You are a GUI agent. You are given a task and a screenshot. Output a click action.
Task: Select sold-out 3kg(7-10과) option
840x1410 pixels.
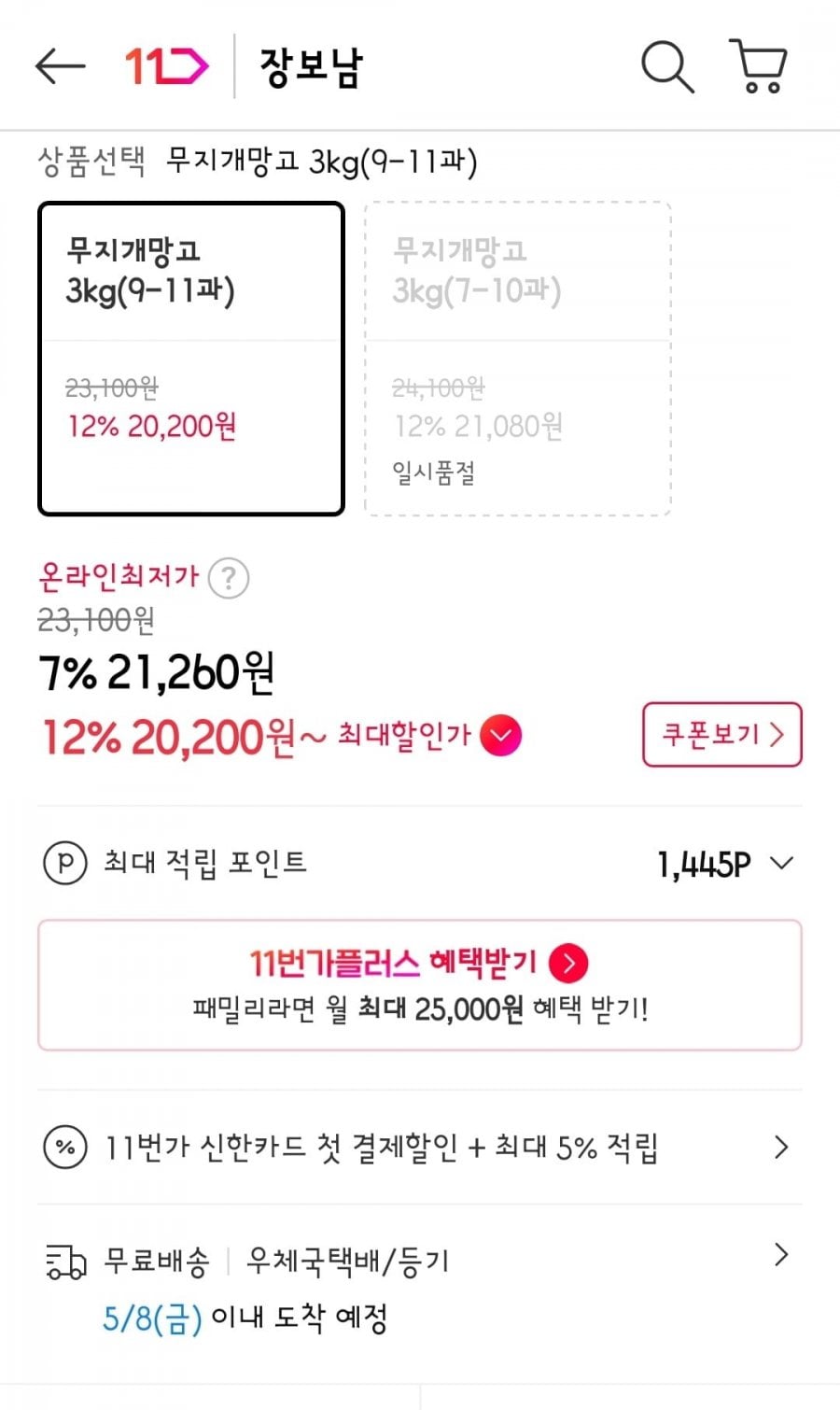coord(518,358)
